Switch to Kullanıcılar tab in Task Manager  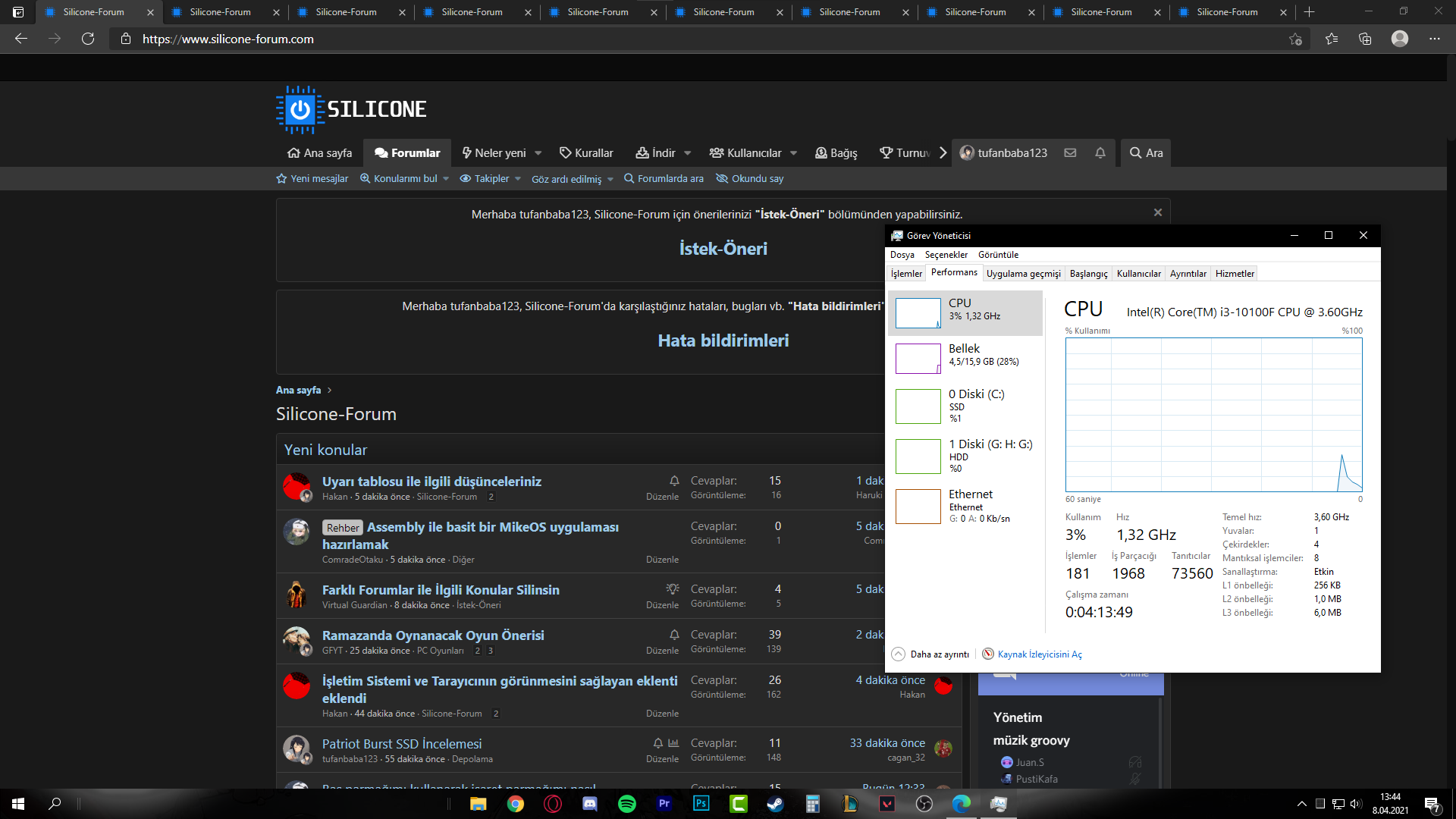(1138, 274)
